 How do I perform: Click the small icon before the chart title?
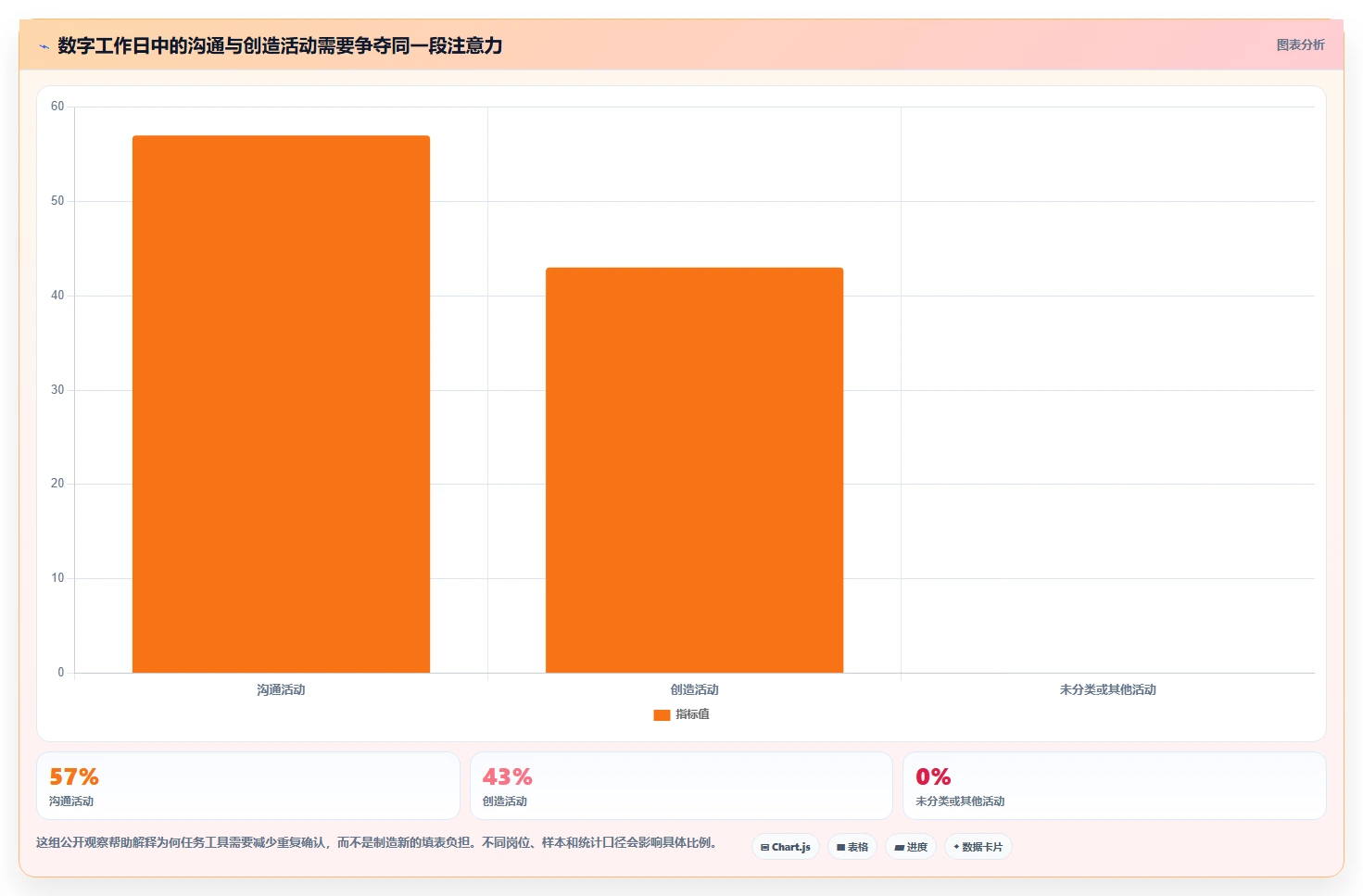[44, 46]
